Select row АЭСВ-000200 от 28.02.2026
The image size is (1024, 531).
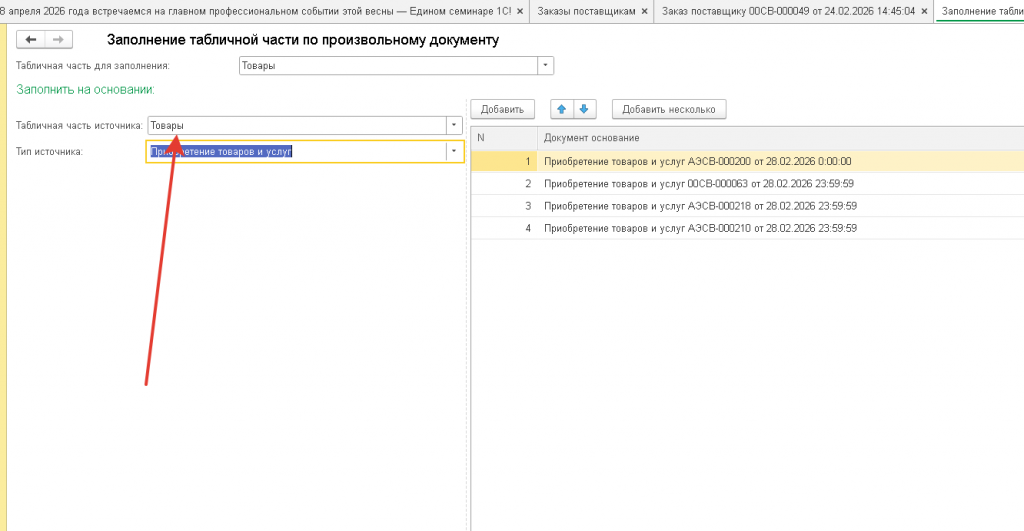[x=747, y=161]
